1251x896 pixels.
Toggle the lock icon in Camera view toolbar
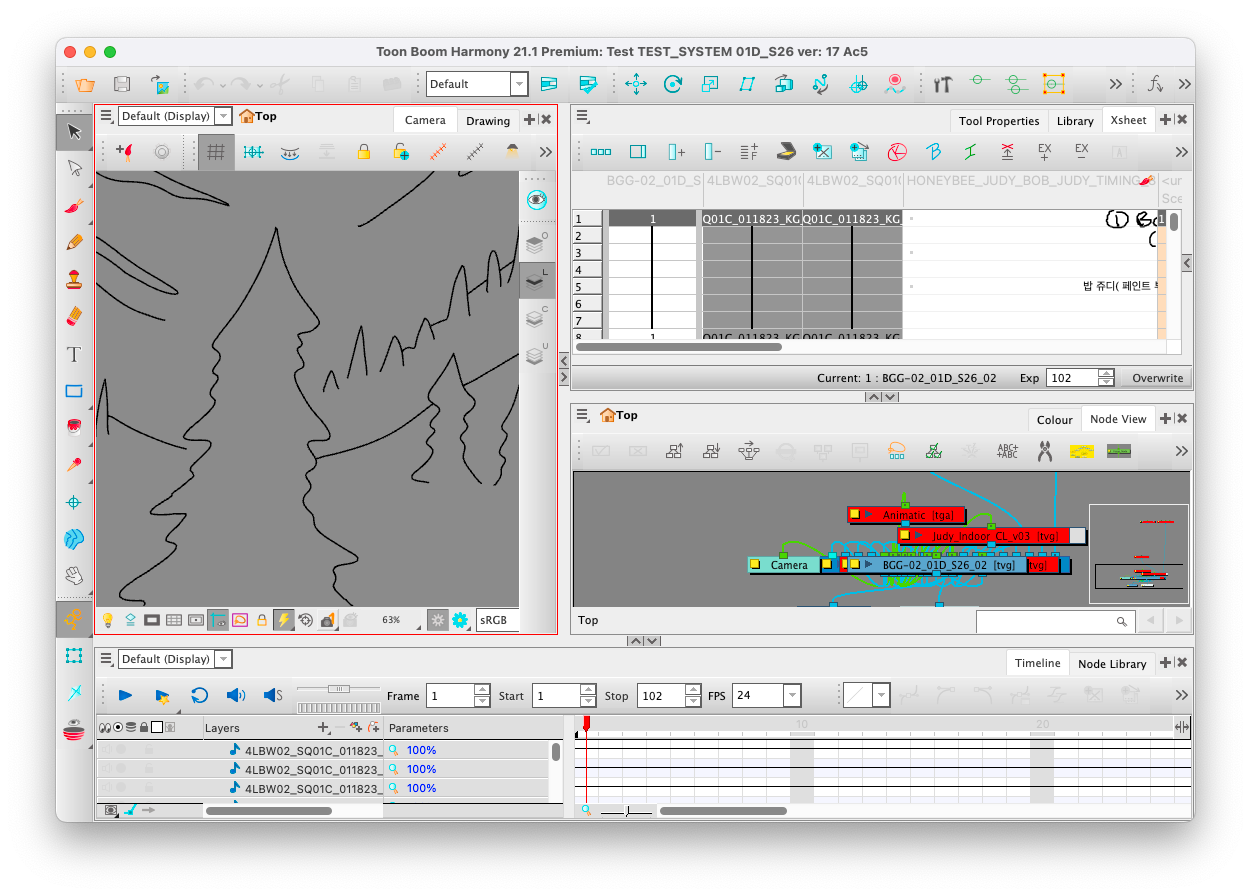click(x=363, y=152)
